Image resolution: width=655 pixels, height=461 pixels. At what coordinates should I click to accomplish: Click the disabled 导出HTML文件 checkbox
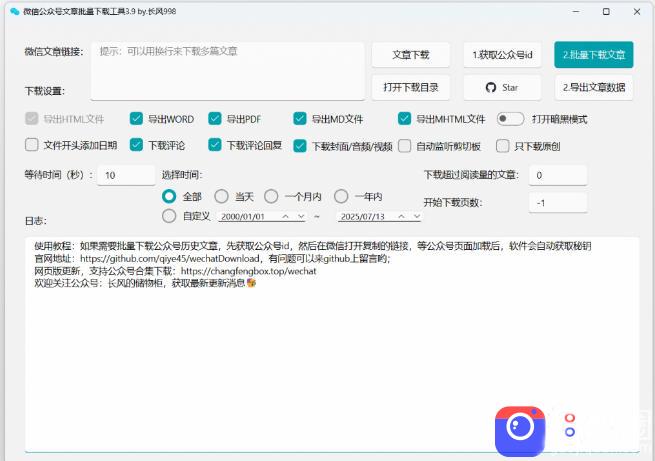click(32, 119)
